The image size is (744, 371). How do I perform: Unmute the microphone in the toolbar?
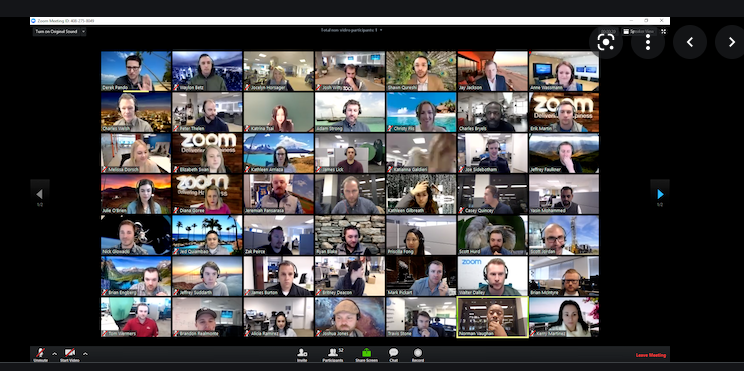pos(41,353)
